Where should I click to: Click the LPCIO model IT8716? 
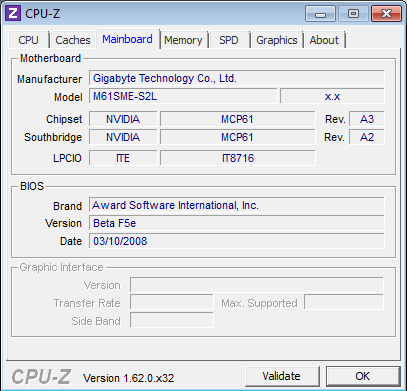tap(237, 158)
